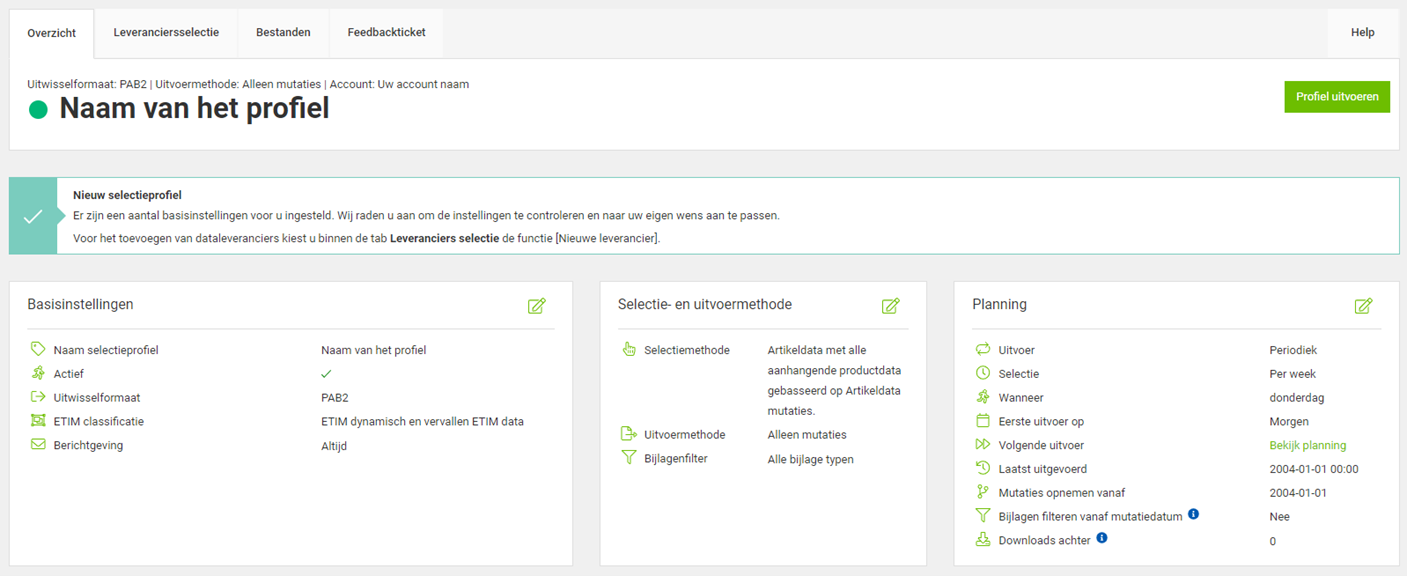Viewport: 1407px width, 576px height.
Task: Click the Planning panel edit icon
Action: point(1363,306)
